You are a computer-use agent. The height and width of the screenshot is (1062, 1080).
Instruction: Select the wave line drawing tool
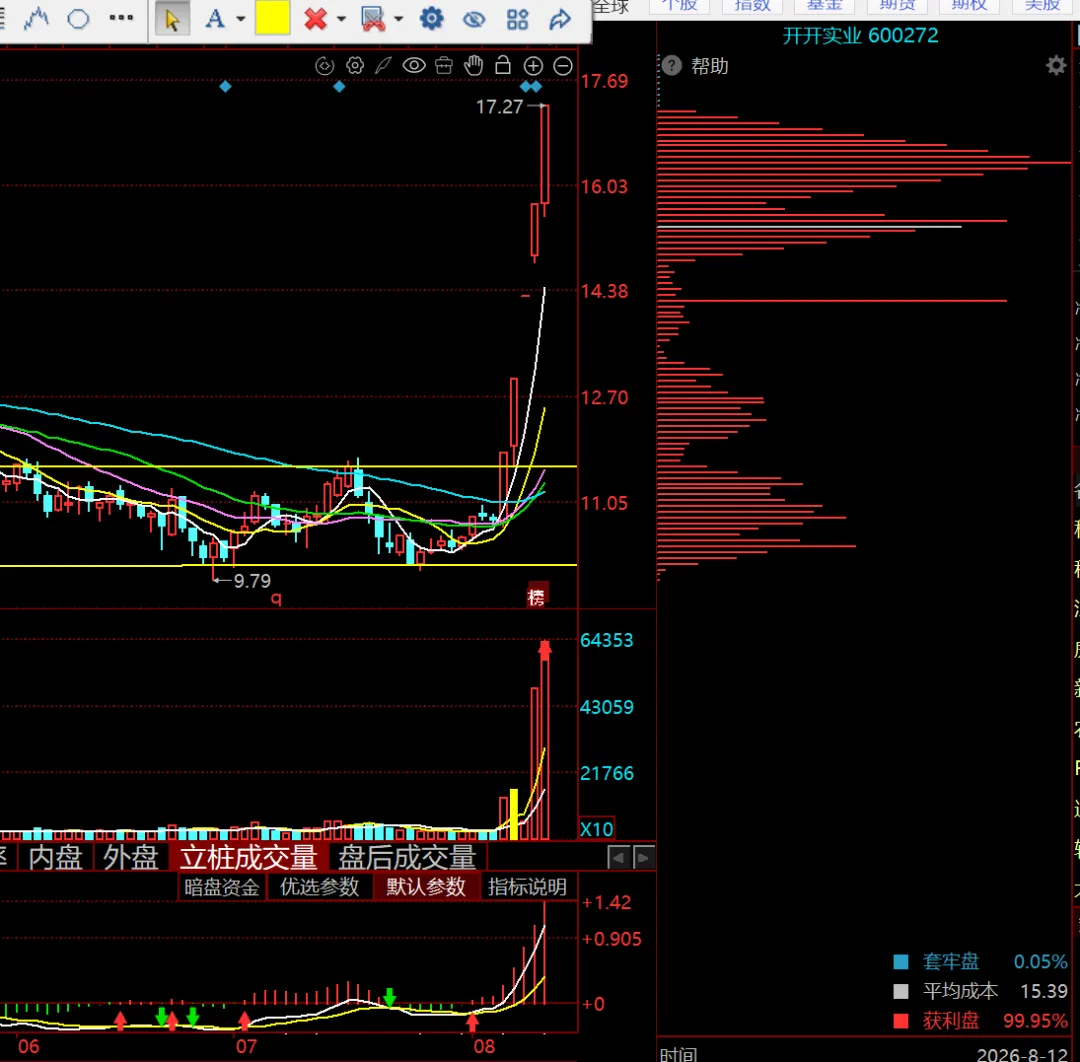(x=36, y=18)
